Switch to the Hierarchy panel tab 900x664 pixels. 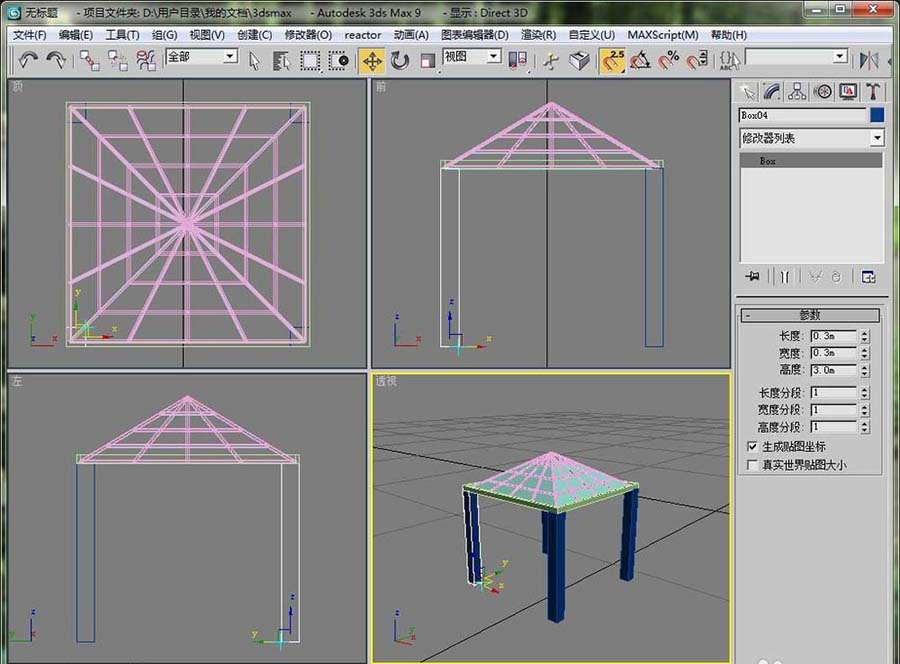tap(797, 92)
